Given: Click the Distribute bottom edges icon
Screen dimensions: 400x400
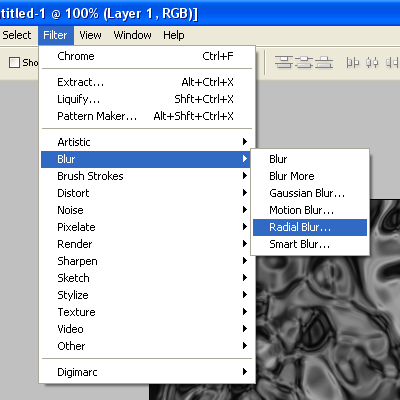Looking at the screenshot, I should pyautogui.click(x=324, y=62).
